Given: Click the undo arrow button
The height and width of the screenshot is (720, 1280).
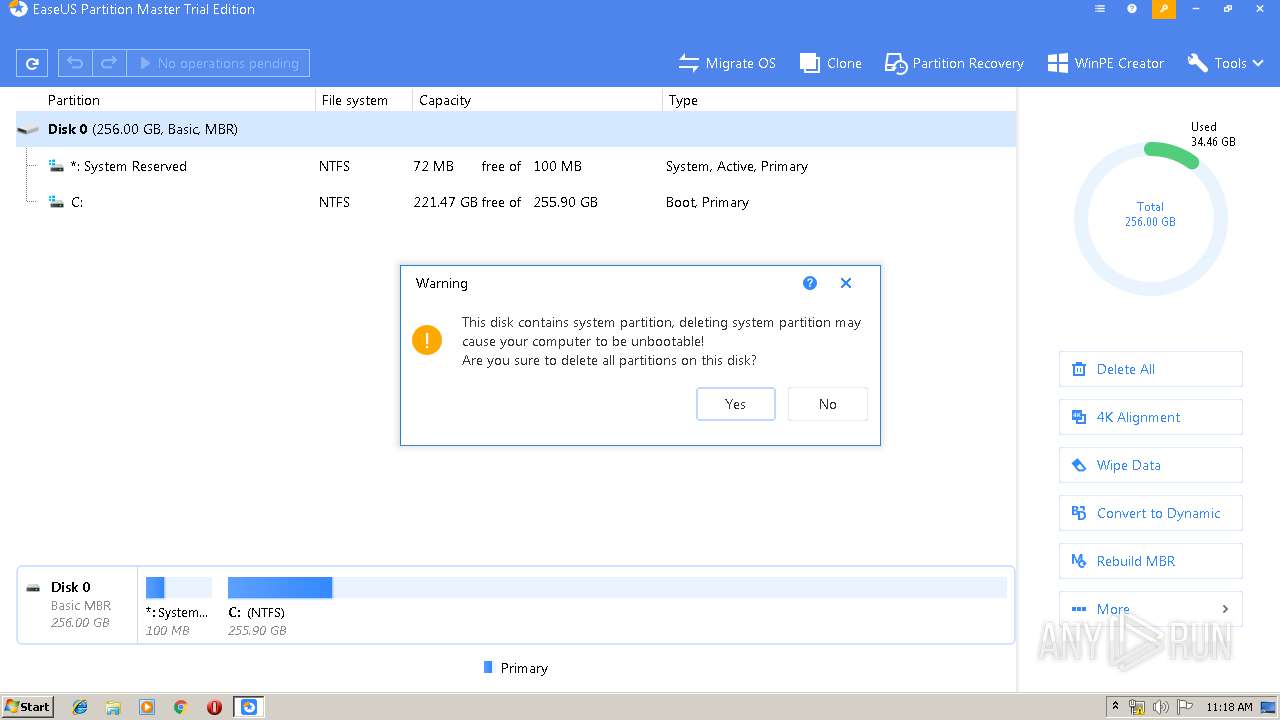Looking at the screenshot, I should click(75, 63).
